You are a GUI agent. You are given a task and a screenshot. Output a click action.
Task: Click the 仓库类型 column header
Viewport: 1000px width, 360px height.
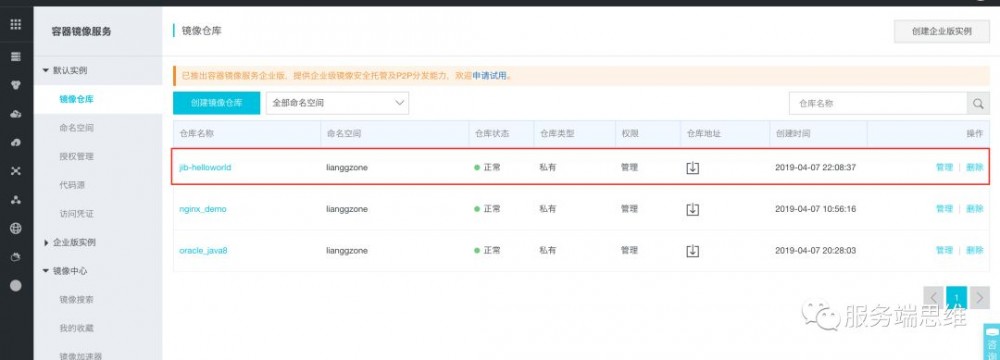557,134
